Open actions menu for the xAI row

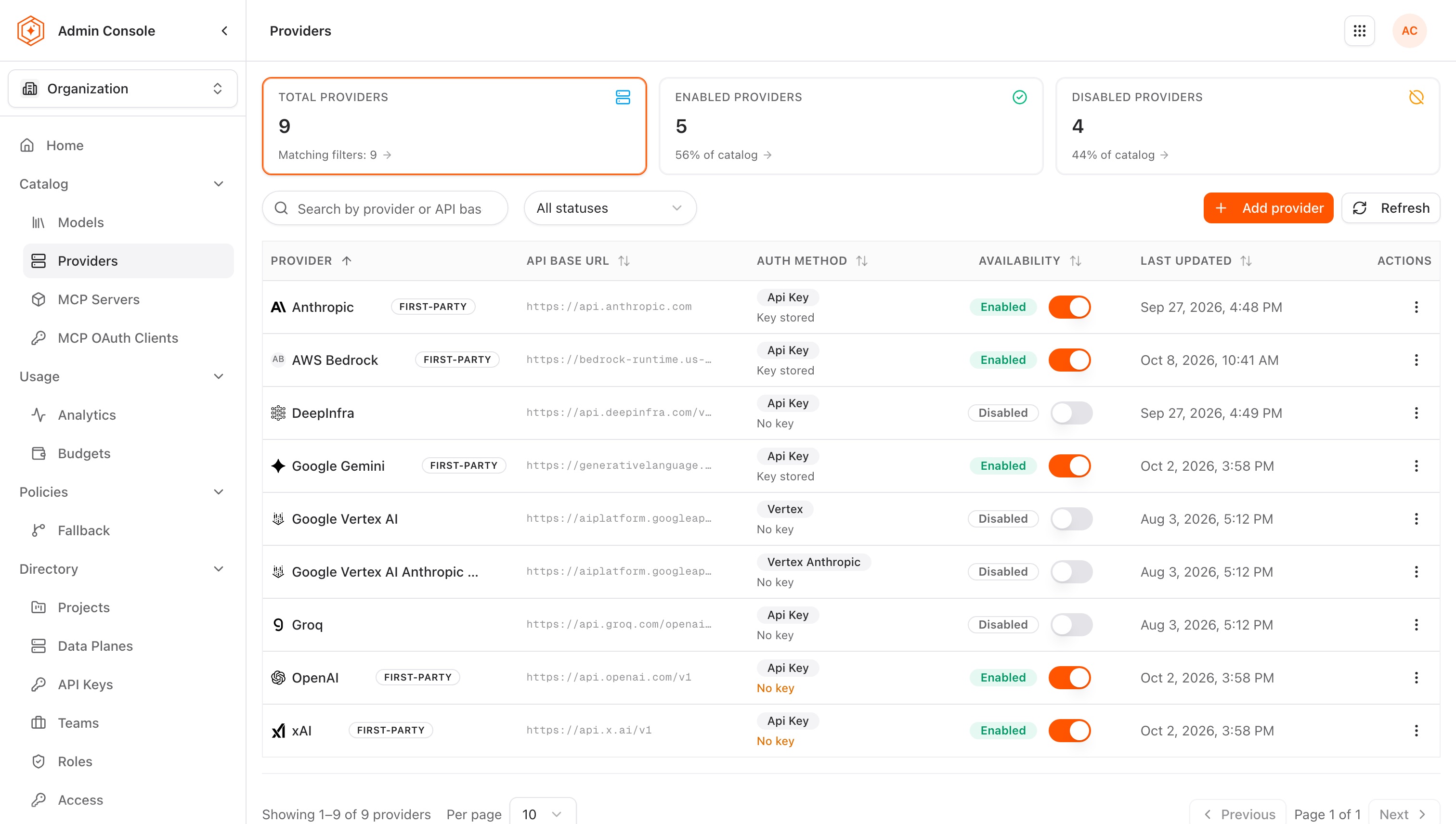(x=1416, y=730)
